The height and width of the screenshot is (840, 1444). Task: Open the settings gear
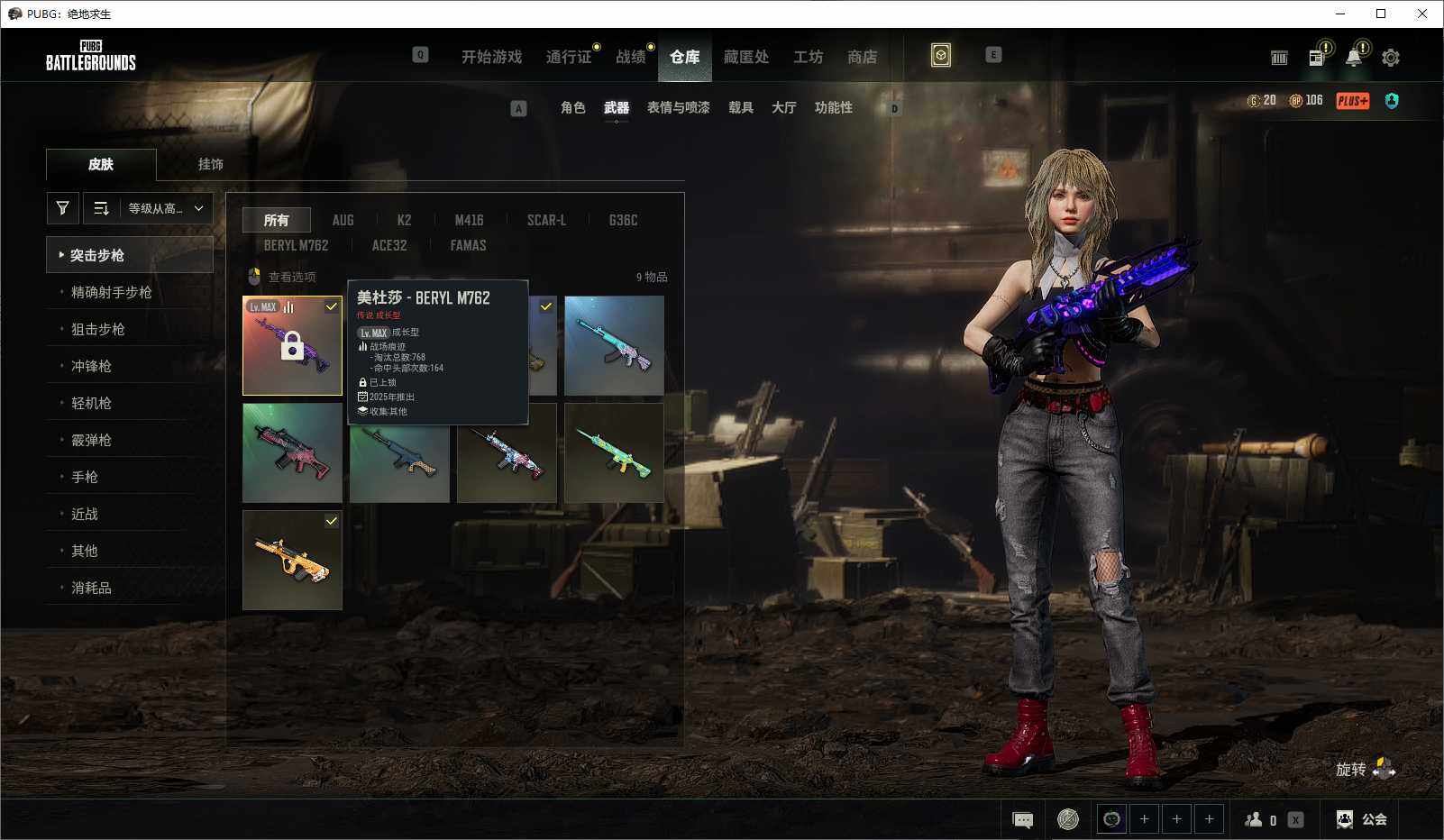(x=1391, y=58)
